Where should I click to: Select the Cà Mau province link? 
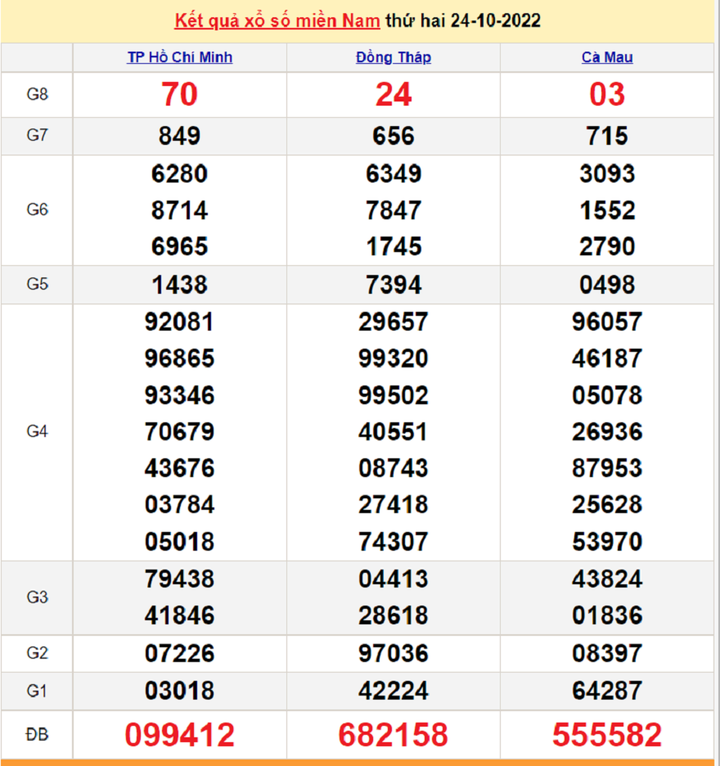coord(607,57)
